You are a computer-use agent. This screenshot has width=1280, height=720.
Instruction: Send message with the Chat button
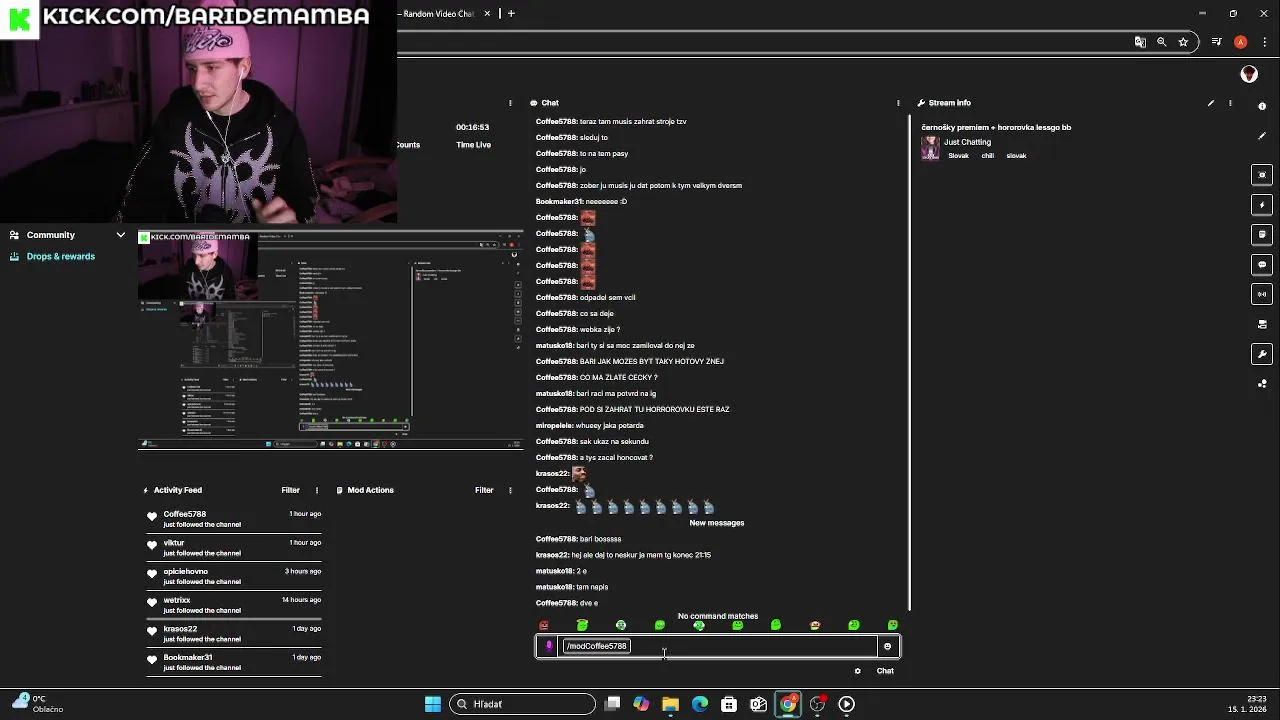point(885,671)
